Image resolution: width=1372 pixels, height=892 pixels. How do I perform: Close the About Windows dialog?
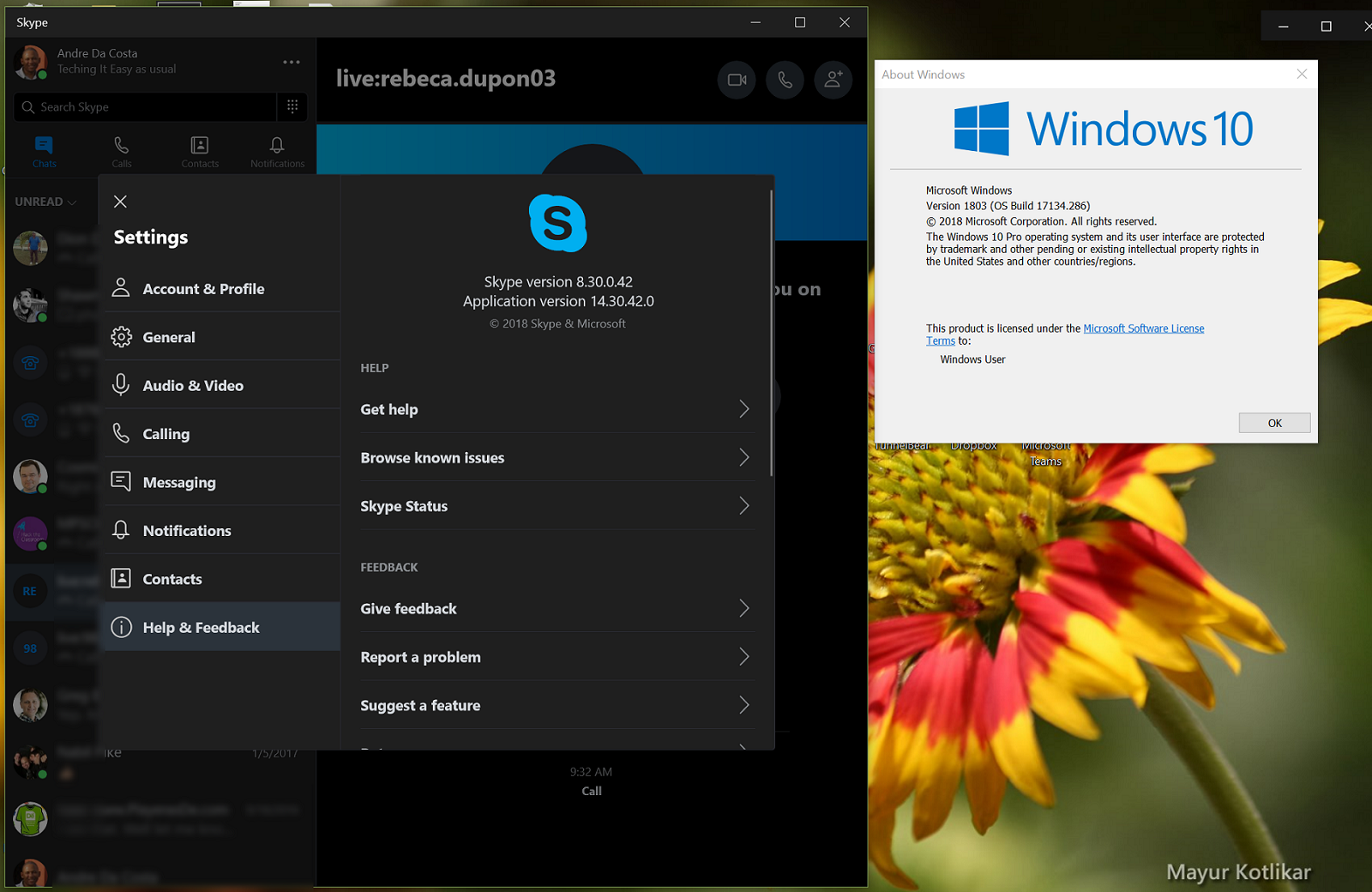[1302, 74]
